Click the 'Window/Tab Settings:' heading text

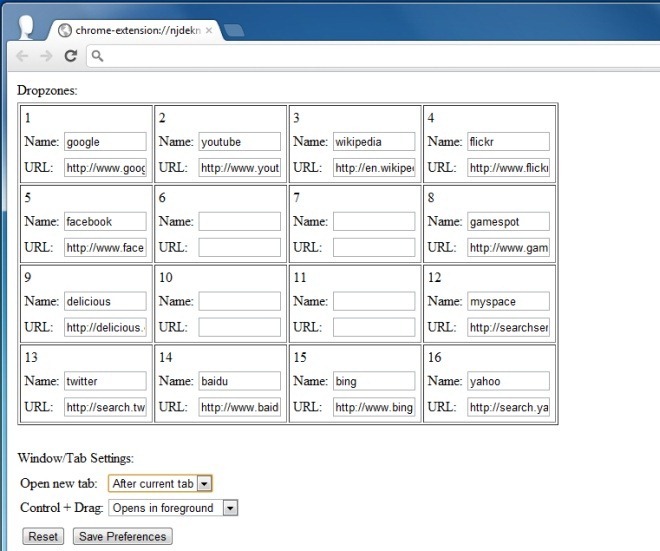[x=76, y=458]
